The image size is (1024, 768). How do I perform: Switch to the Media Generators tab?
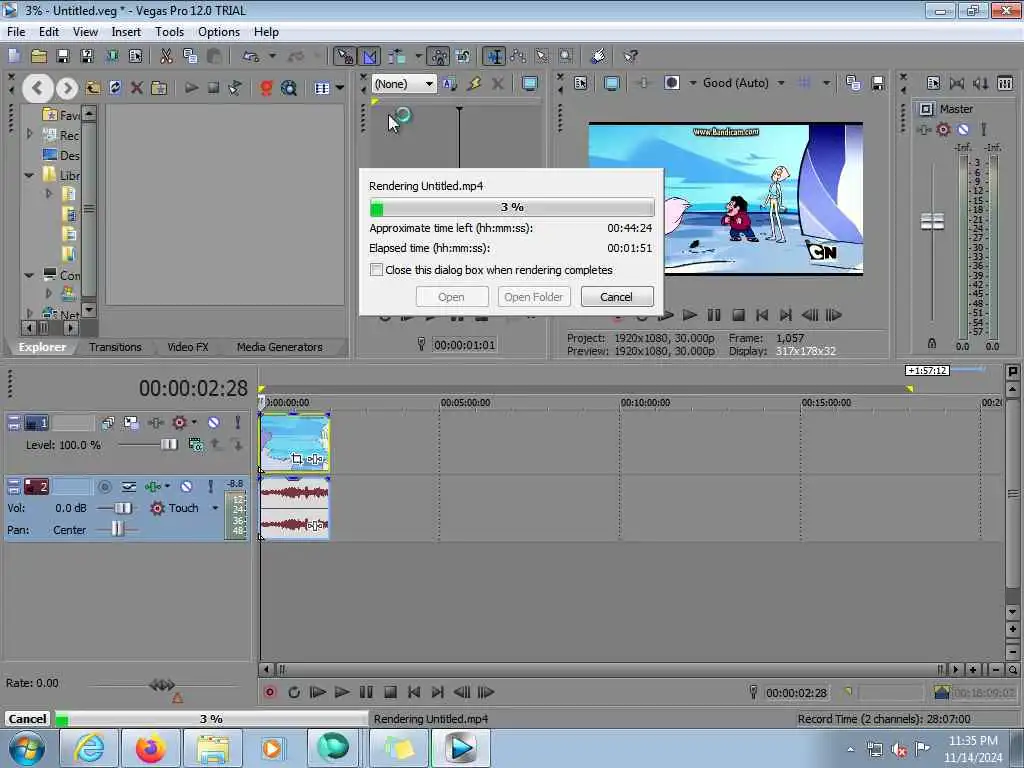coord(280,347)
